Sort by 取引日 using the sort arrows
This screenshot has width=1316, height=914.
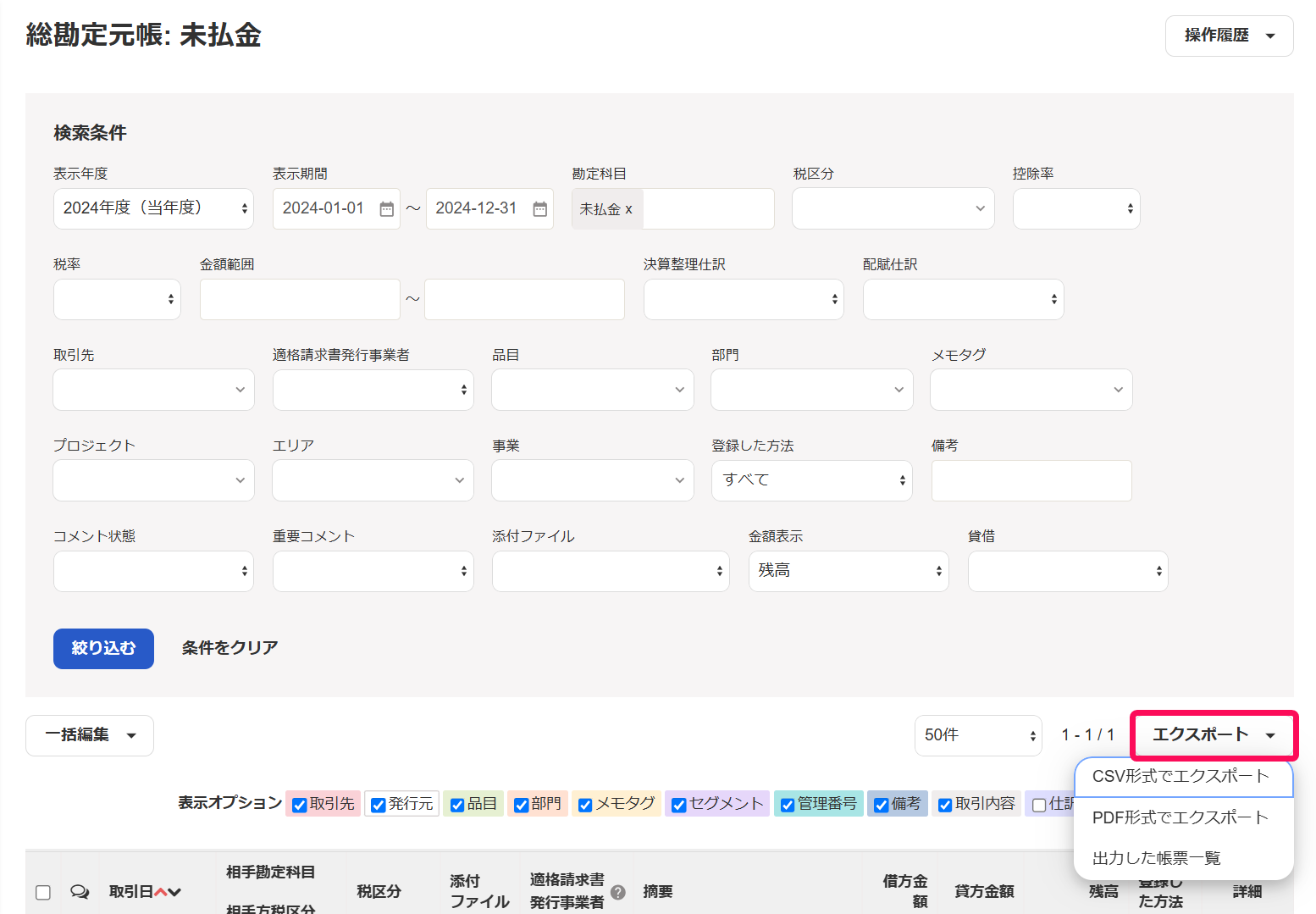[168, 892]
